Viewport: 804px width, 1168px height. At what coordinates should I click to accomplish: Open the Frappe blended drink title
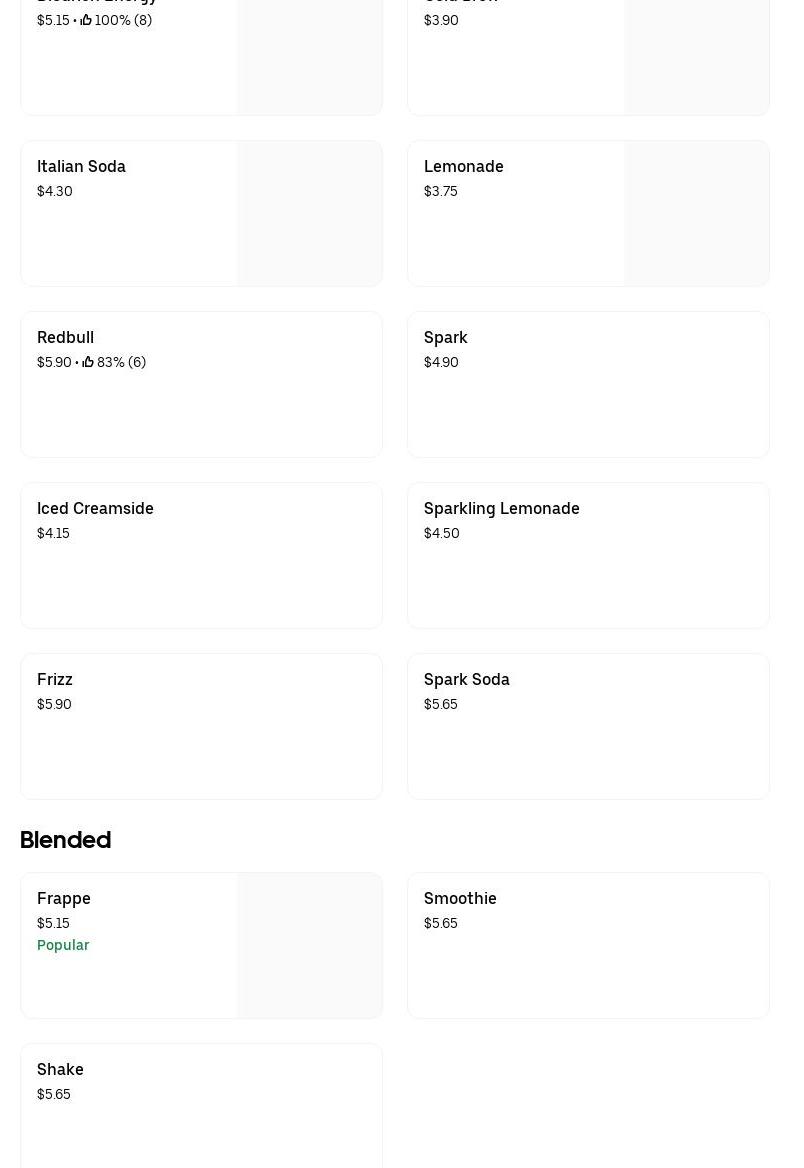click(64, 899)
